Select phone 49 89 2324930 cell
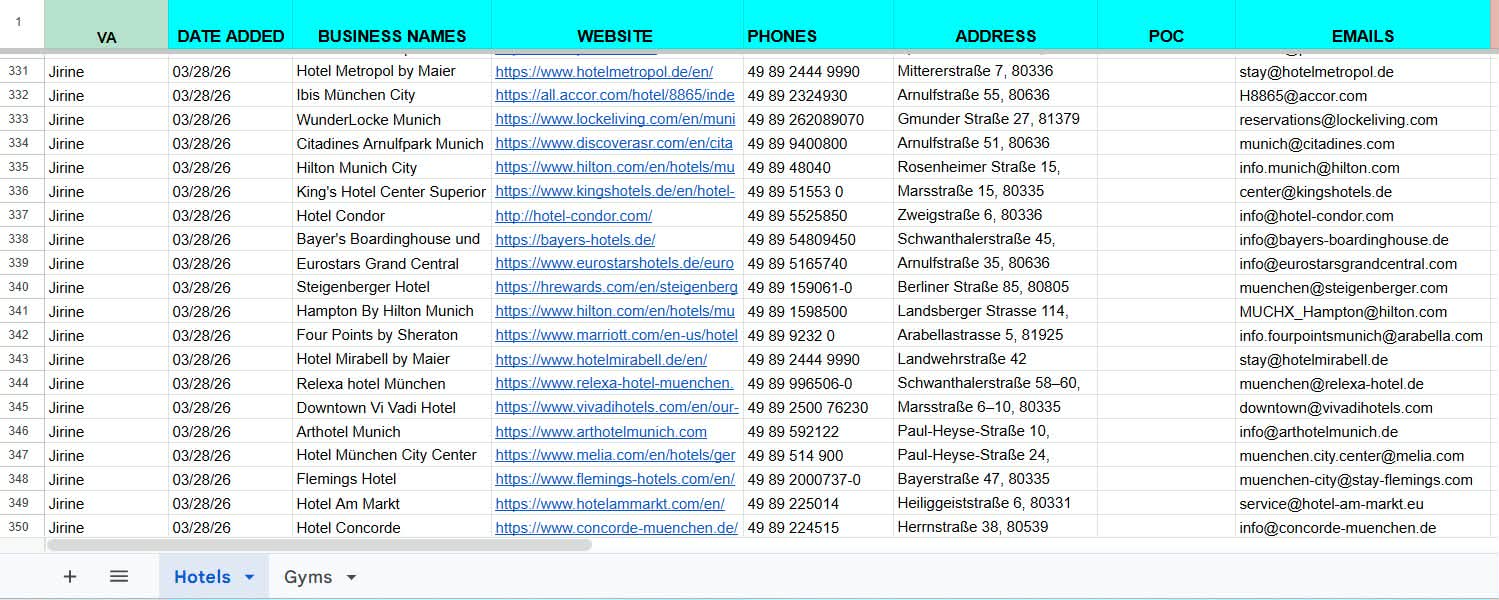Screen dimensions: 1499x600 coord(818,95)
